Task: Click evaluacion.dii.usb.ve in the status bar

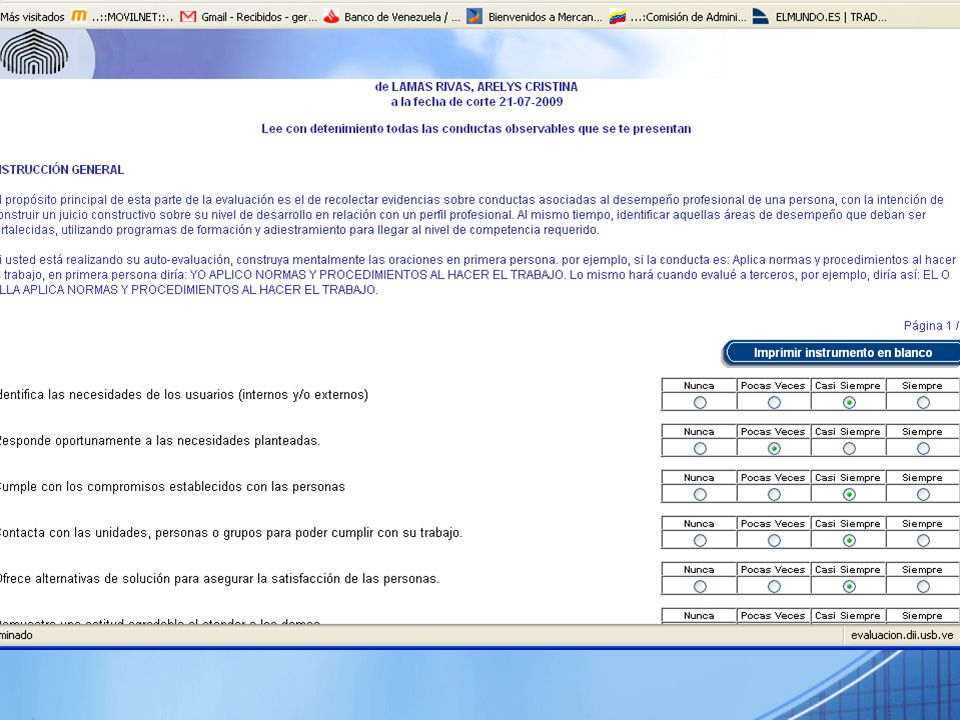Action: point(902,636)
